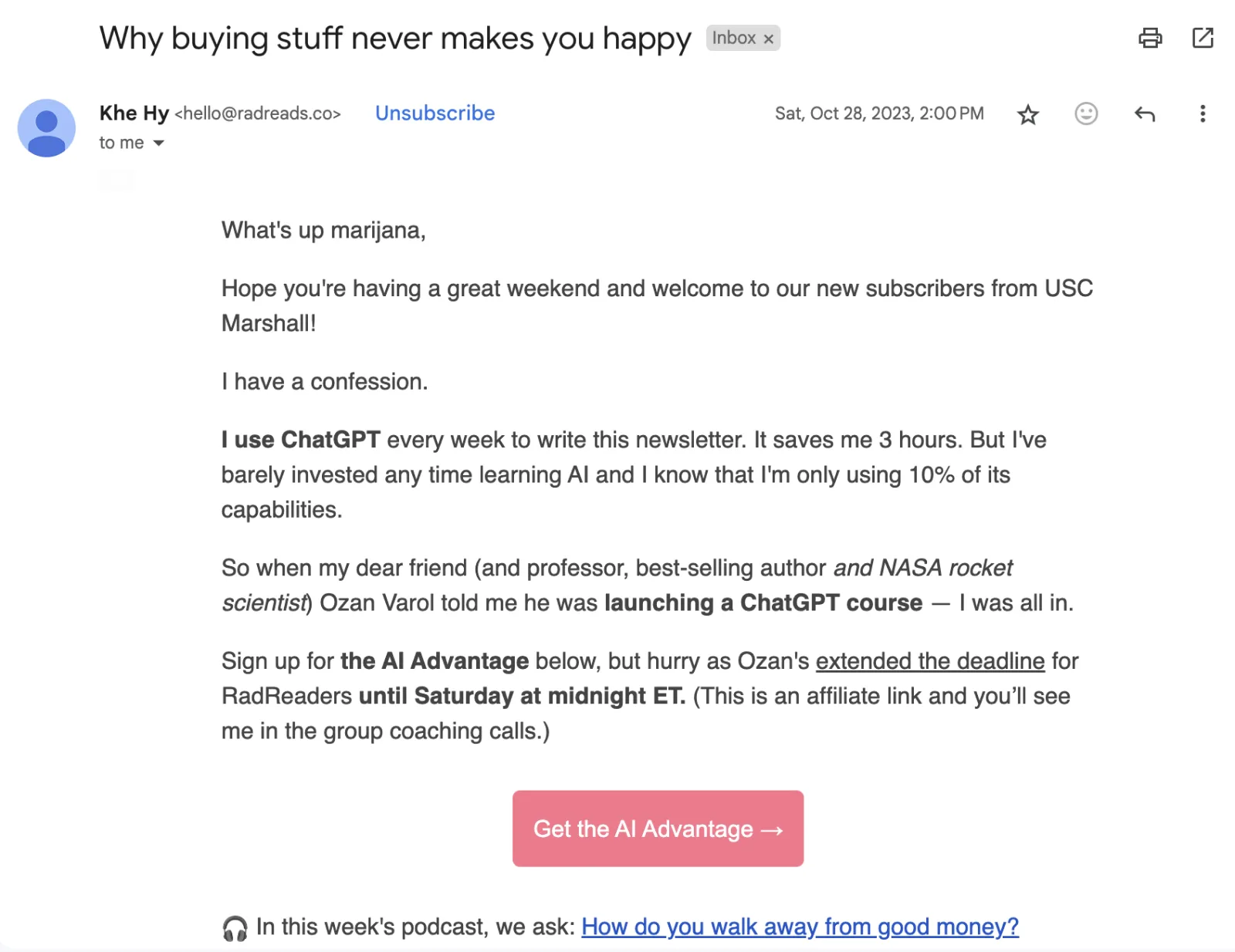Viewport: 1235px width, 952px height.
Task: Print this email
Action: [x=1150, y=38]
